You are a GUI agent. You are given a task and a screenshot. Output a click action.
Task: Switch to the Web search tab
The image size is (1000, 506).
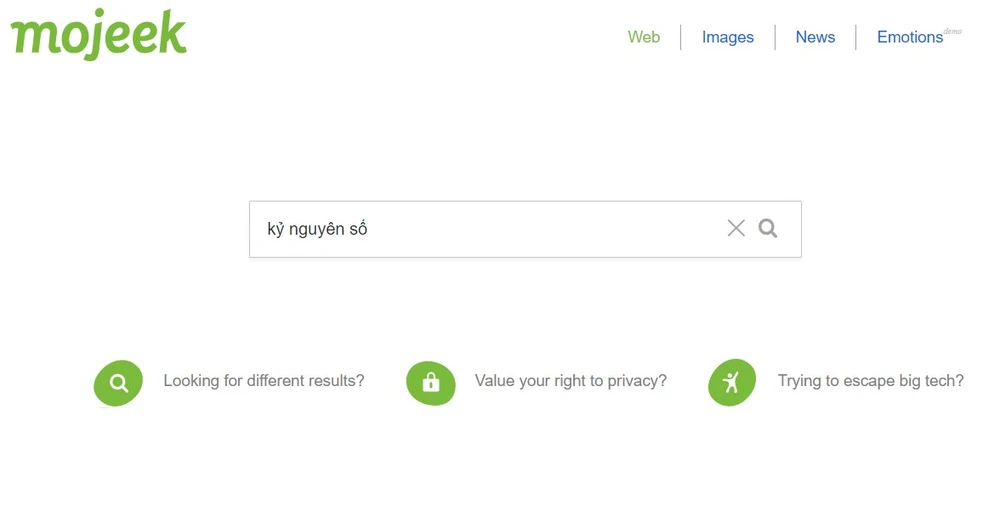pos(644,37)
